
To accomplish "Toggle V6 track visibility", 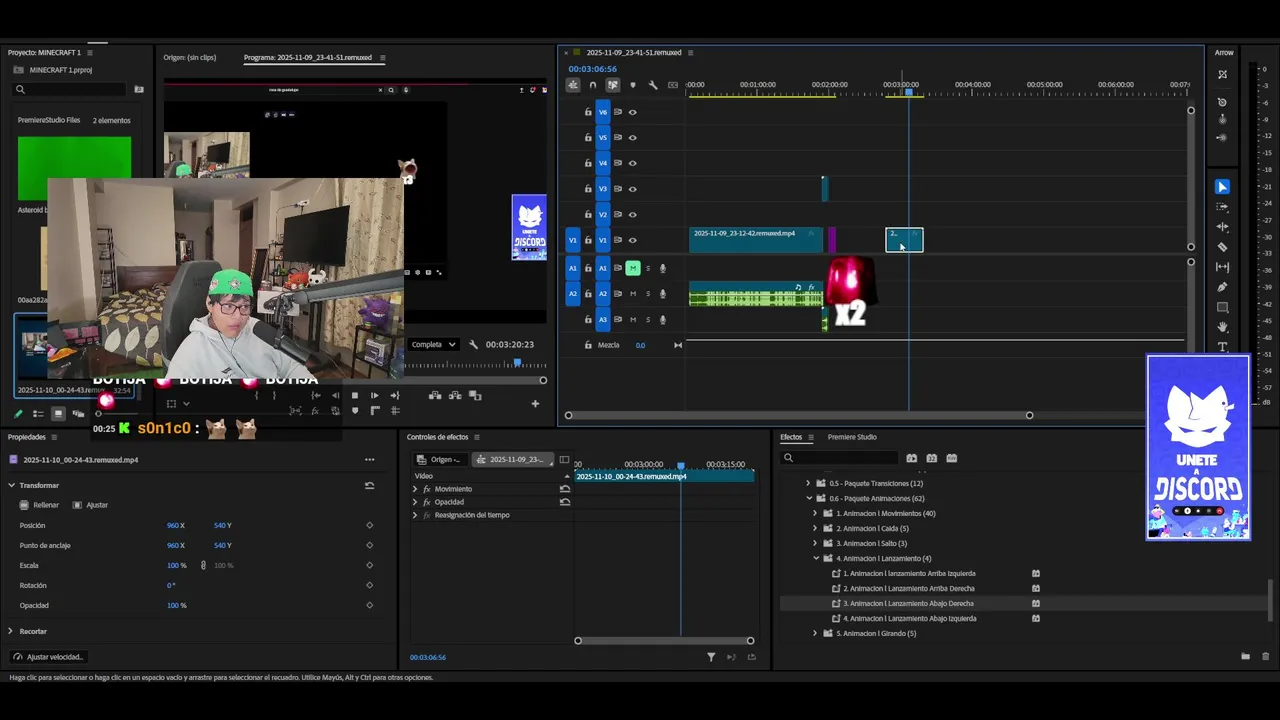I will [x=632, y=112].
